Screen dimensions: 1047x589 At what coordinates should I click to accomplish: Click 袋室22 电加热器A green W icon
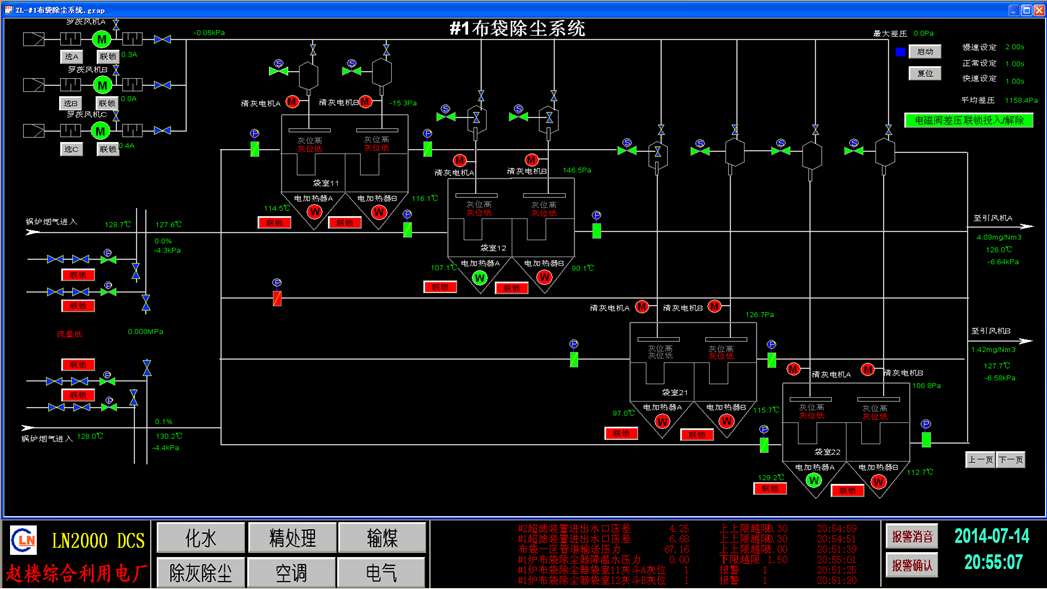[813, 481]
